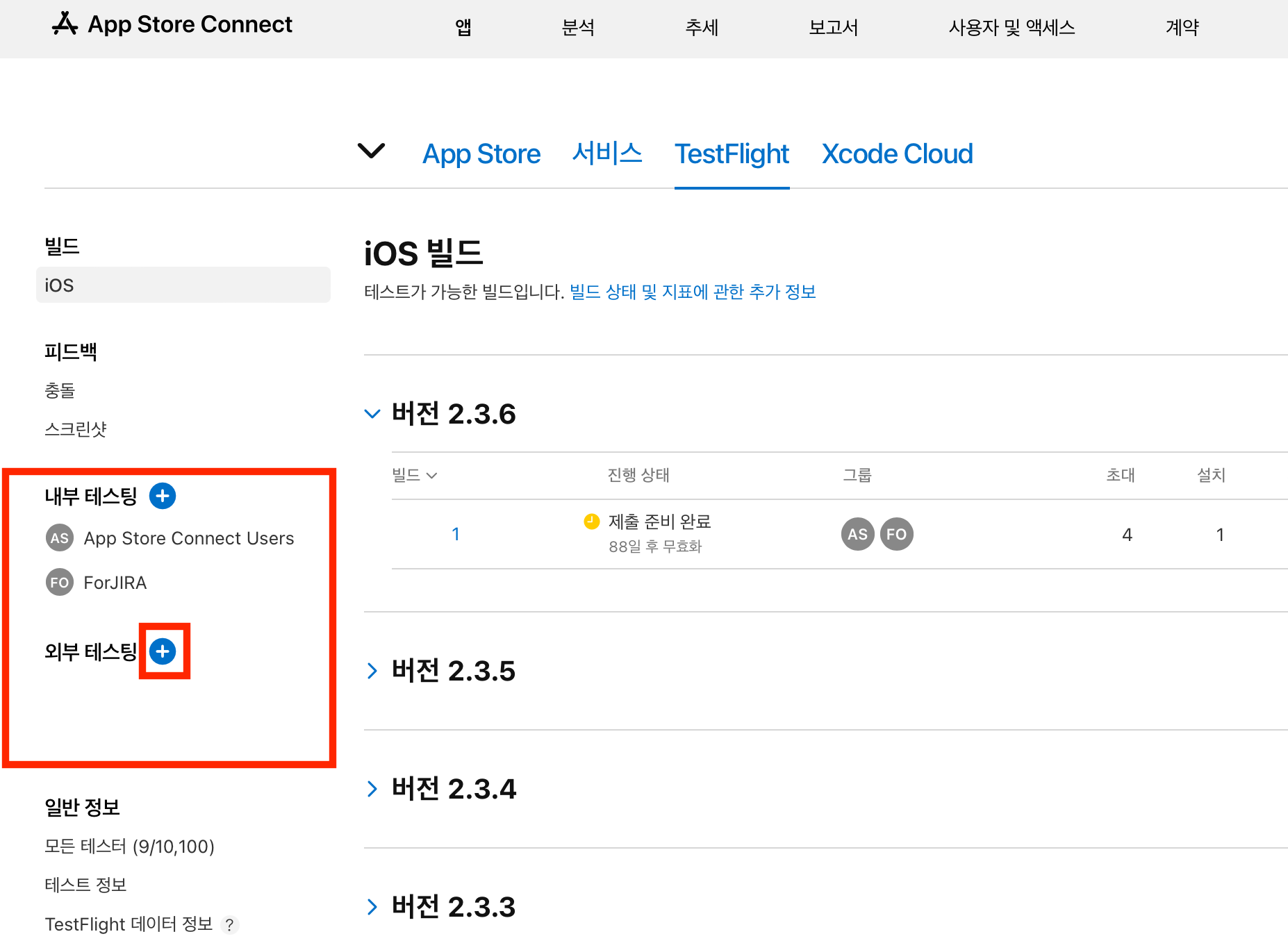
Task: Open the 추세 menu in top bar
Action: 702,28
